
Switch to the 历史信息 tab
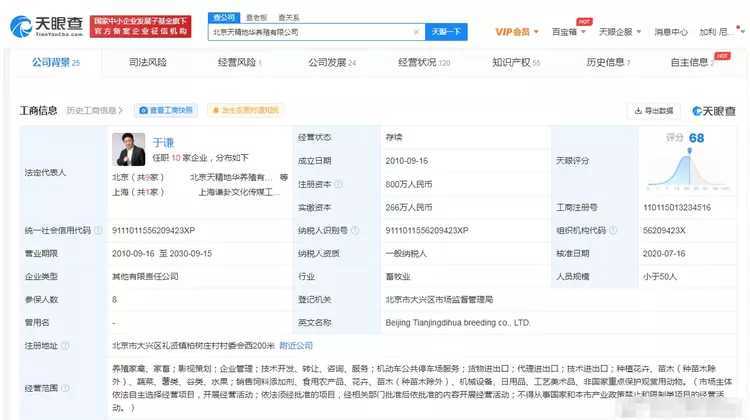[x=608, y=62]
